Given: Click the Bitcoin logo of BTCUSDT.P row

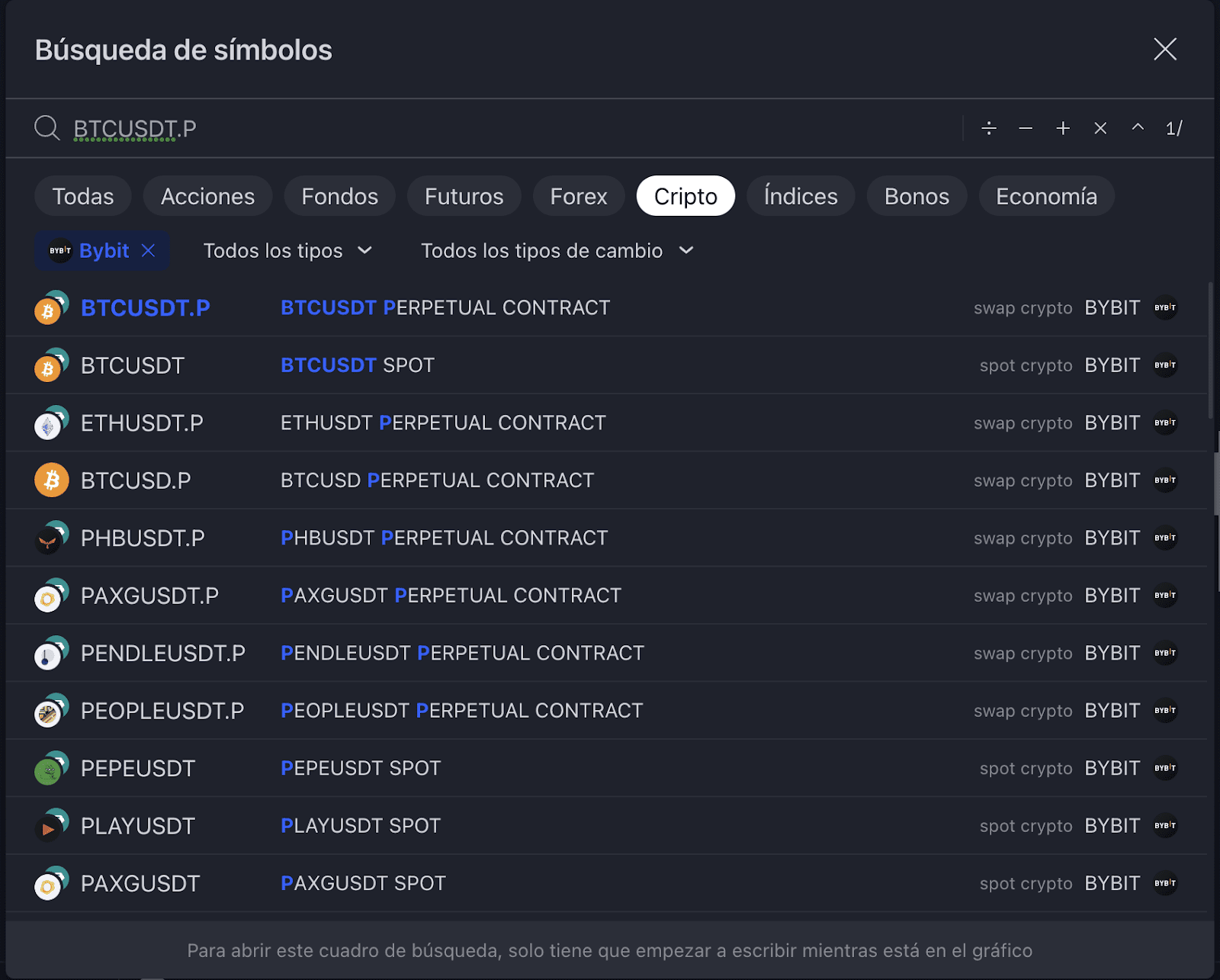Looking at the screenshot, I should coord(51,307).
